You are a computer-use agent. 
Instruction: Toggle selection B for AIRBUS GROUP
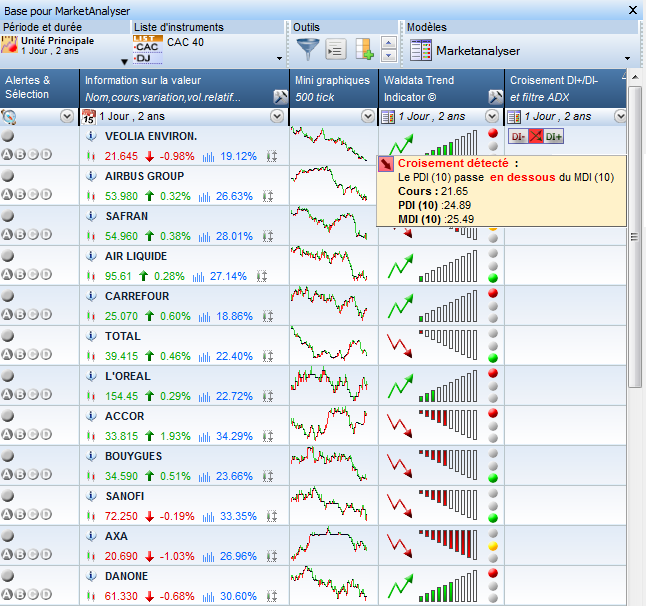(20, 194)
